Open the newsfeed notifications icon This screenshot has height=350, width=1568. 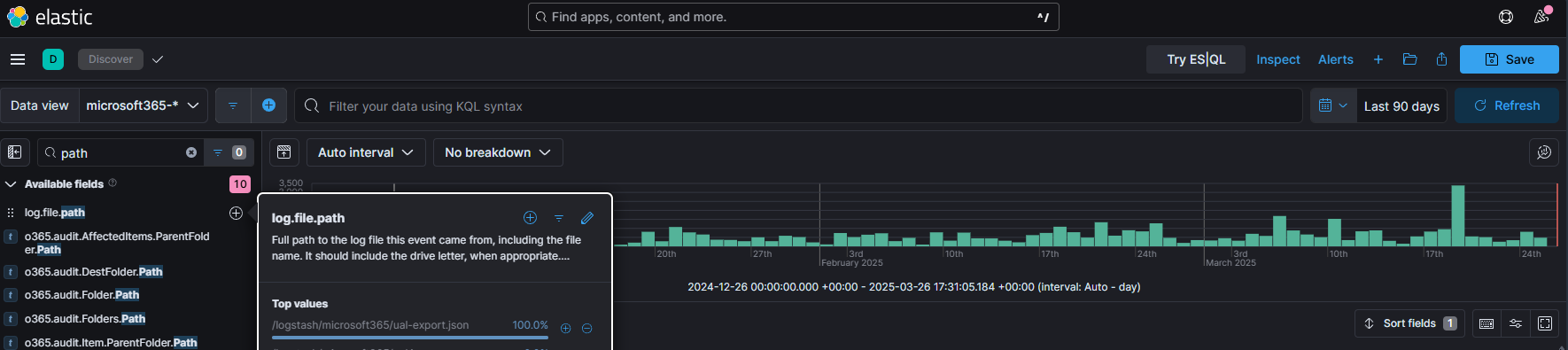coord(1542,17)
